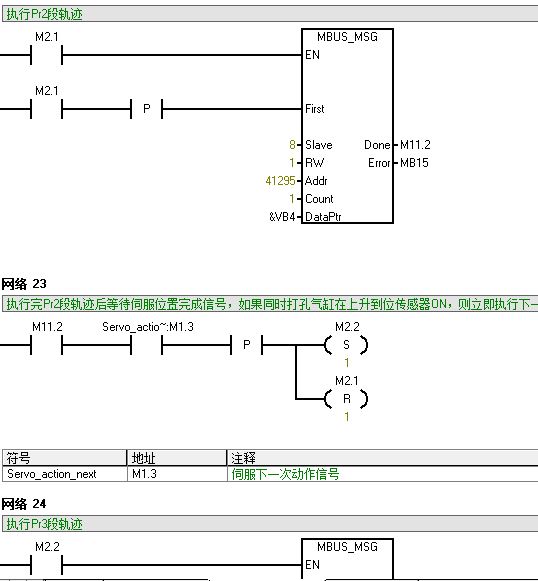538x581 pixels.
Task: Click the Done output address M11.2
Action: [415, 145]
